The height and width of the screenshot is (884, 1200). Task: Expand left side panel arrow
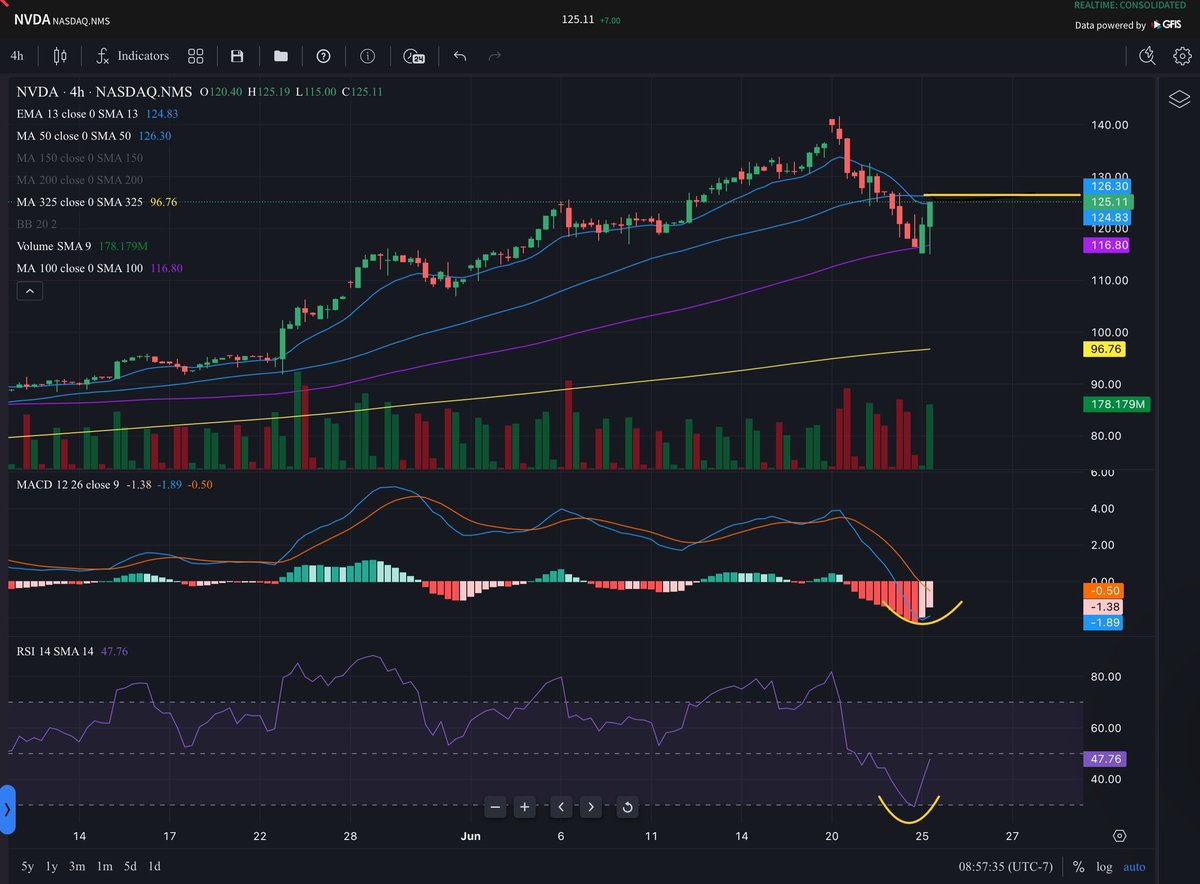coord(8,808)
